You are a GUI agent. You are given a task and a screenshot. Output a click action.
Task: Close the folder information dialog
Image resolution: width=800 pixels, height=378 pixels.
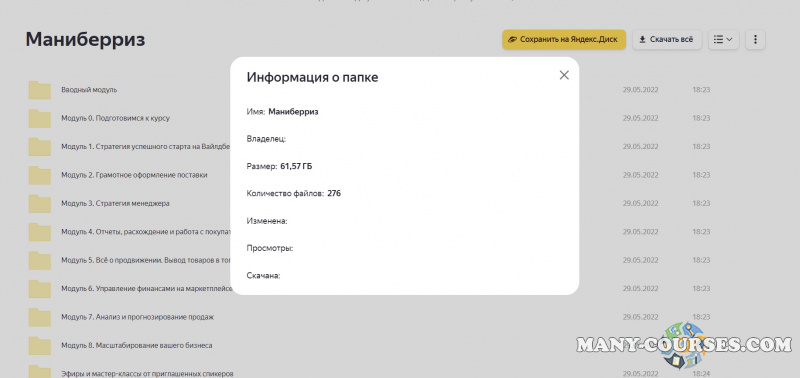click(x=564, y=75)
